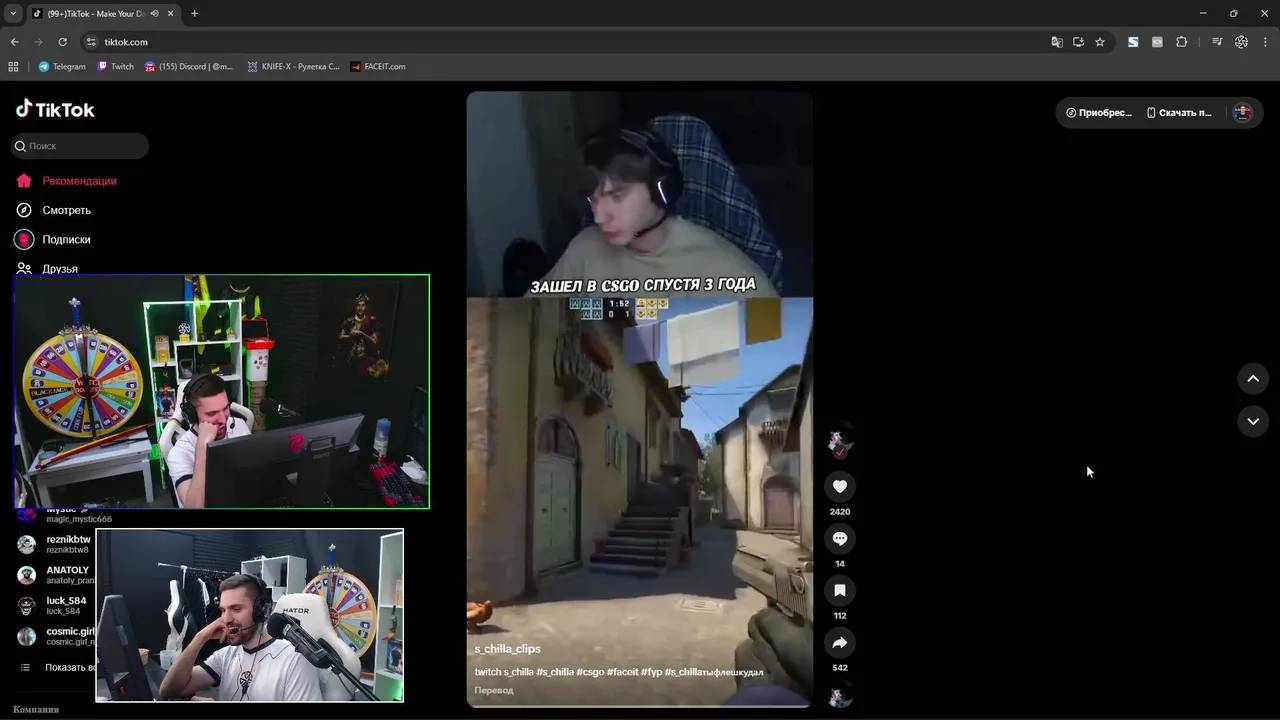Open tab search dropdown arrow
Image resolution: width=1280 pixels, height=720 pixels.
13,14
